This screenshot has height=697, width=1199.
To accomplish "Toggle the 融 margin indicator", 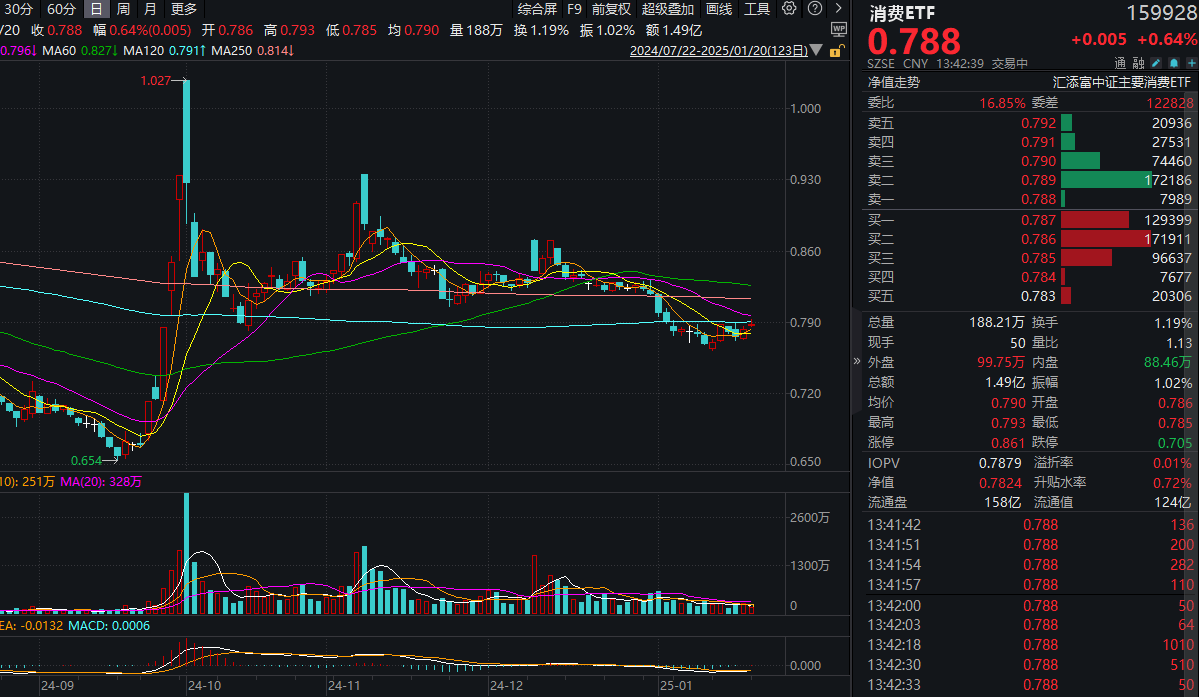I will [1138, 62].
